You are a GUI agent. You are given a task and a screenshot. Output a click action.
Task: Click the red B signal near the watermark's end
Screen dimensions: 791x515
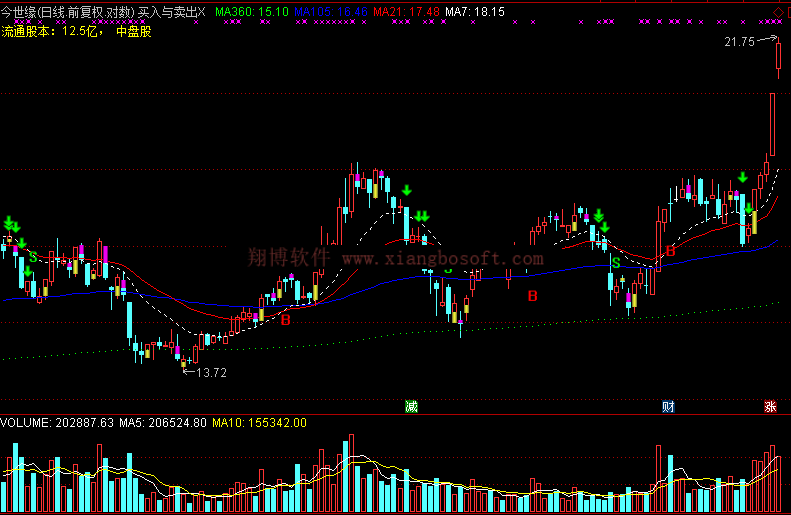tap(532, 296)
